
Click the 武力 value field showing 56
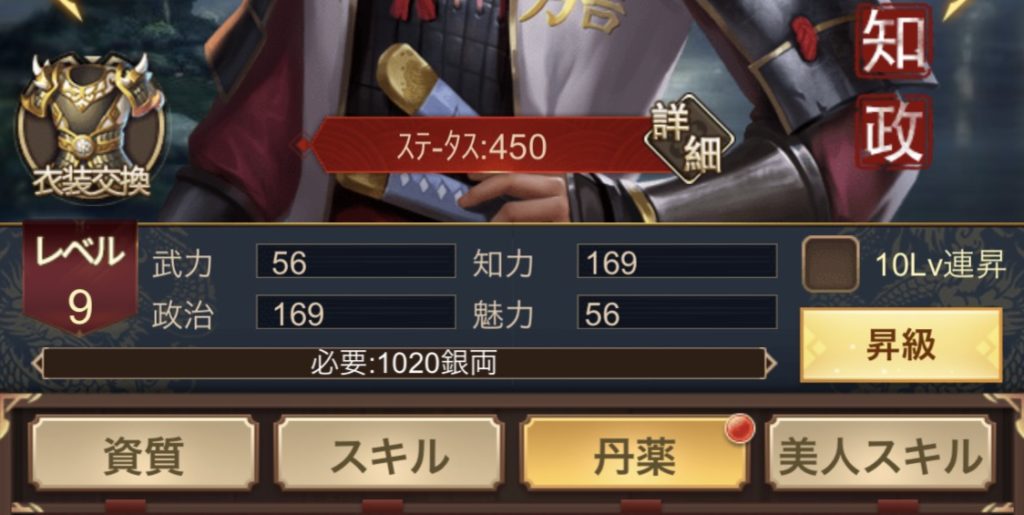(356, 261)
